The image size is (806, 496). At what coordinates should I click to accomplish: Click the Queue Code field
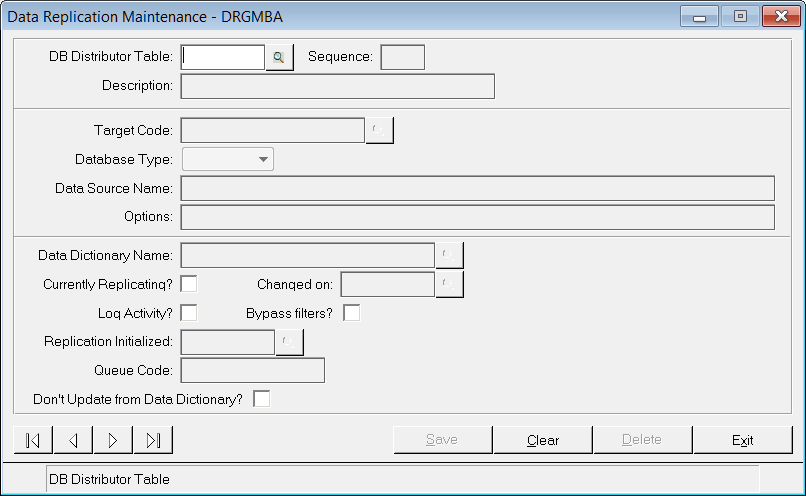tap(252, 371)
